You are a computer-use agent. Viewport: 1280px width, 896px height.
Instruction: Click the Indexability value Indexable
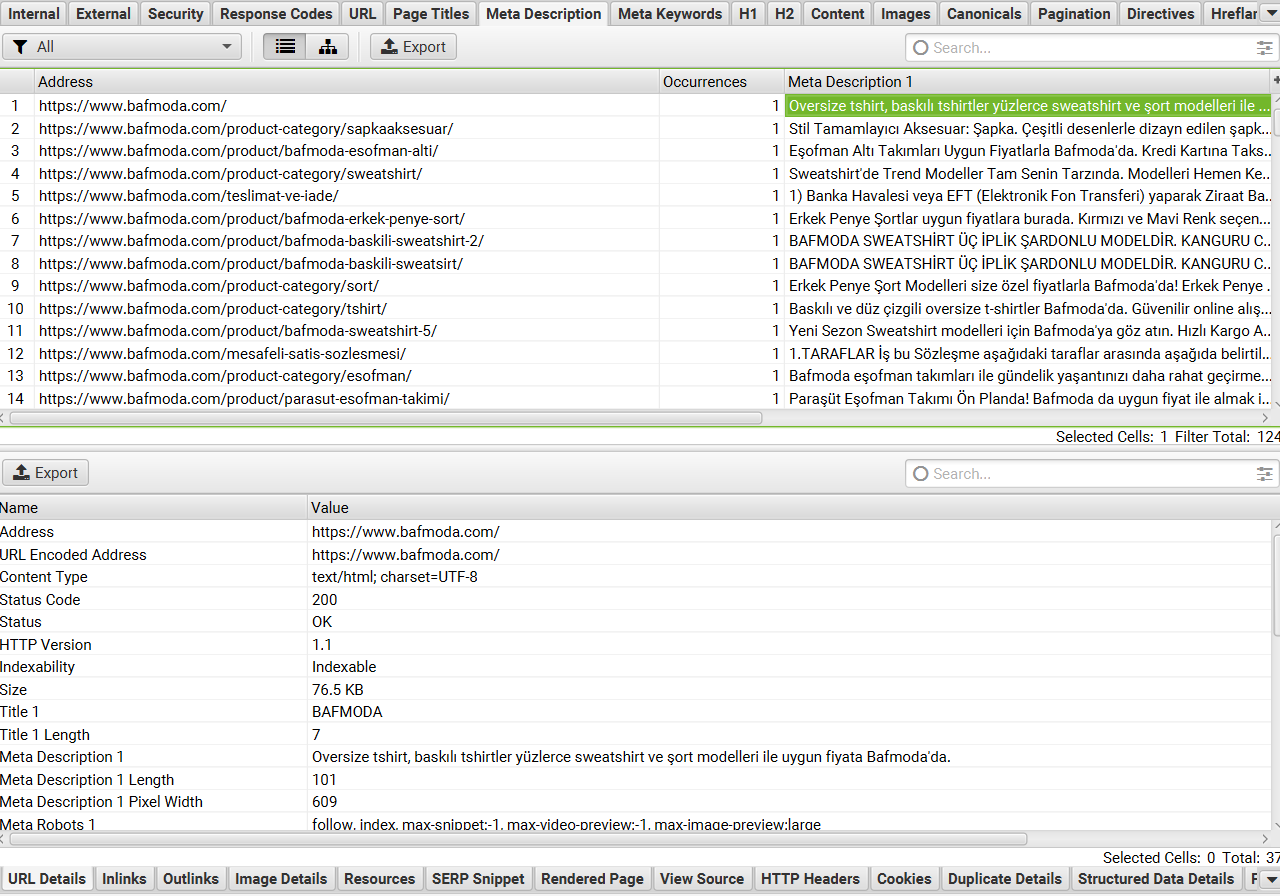click(344, 667)
